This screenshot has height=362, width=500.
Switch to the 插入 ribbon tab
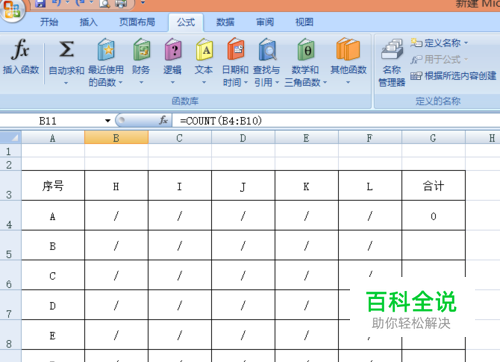click(88, 22)
